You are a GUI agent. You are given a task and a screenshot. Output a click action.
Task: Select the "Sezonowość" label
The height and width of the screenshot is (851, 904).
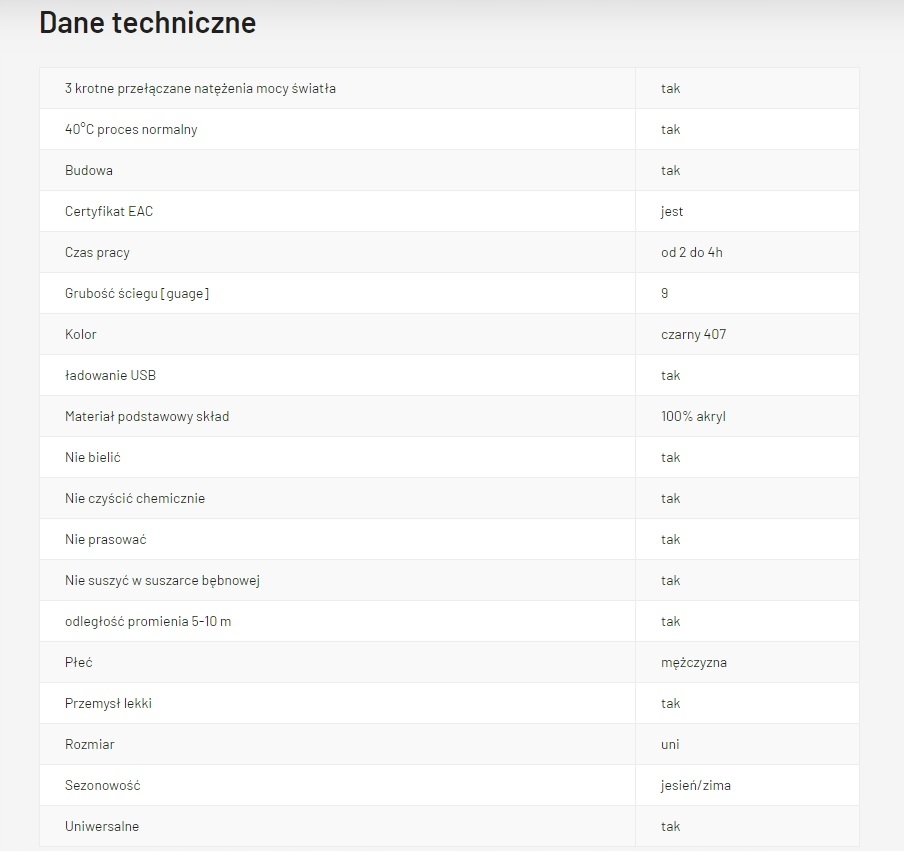(102, 786)
